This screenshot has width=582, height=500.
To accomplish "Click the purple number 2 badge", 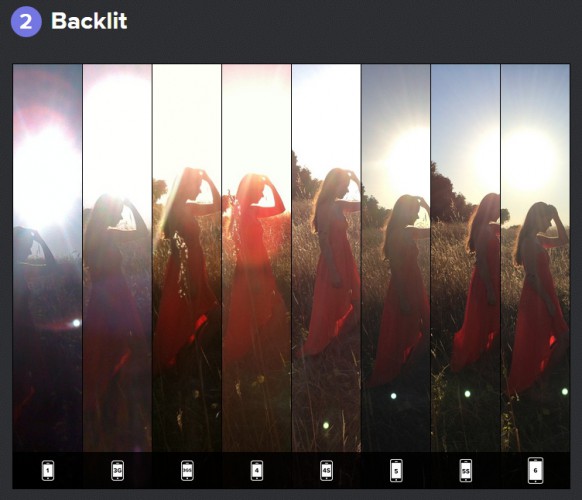I will point(26,22).
